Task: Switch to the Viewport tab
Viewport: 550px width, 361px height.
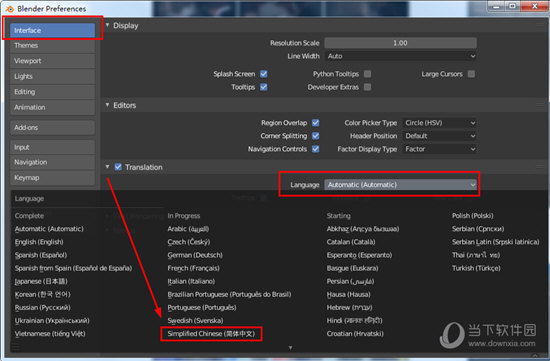Action: 52,61
